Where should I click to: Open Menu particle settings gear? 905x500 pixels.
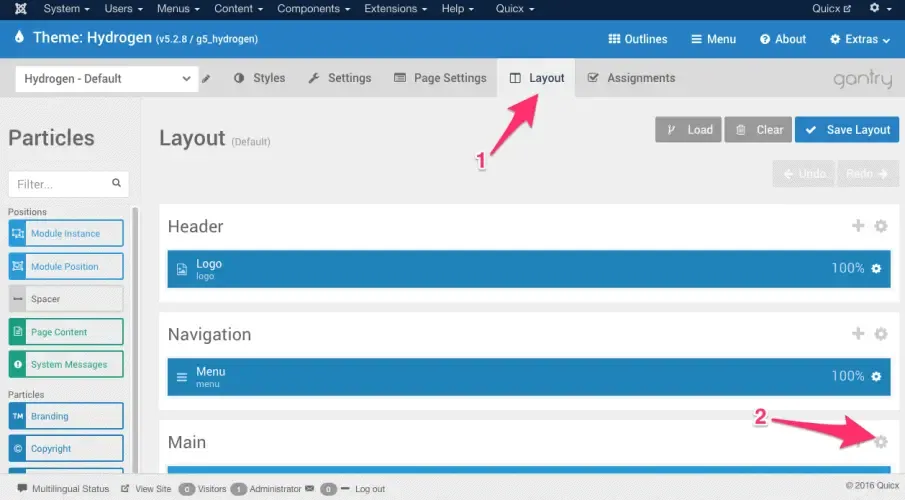876,376
